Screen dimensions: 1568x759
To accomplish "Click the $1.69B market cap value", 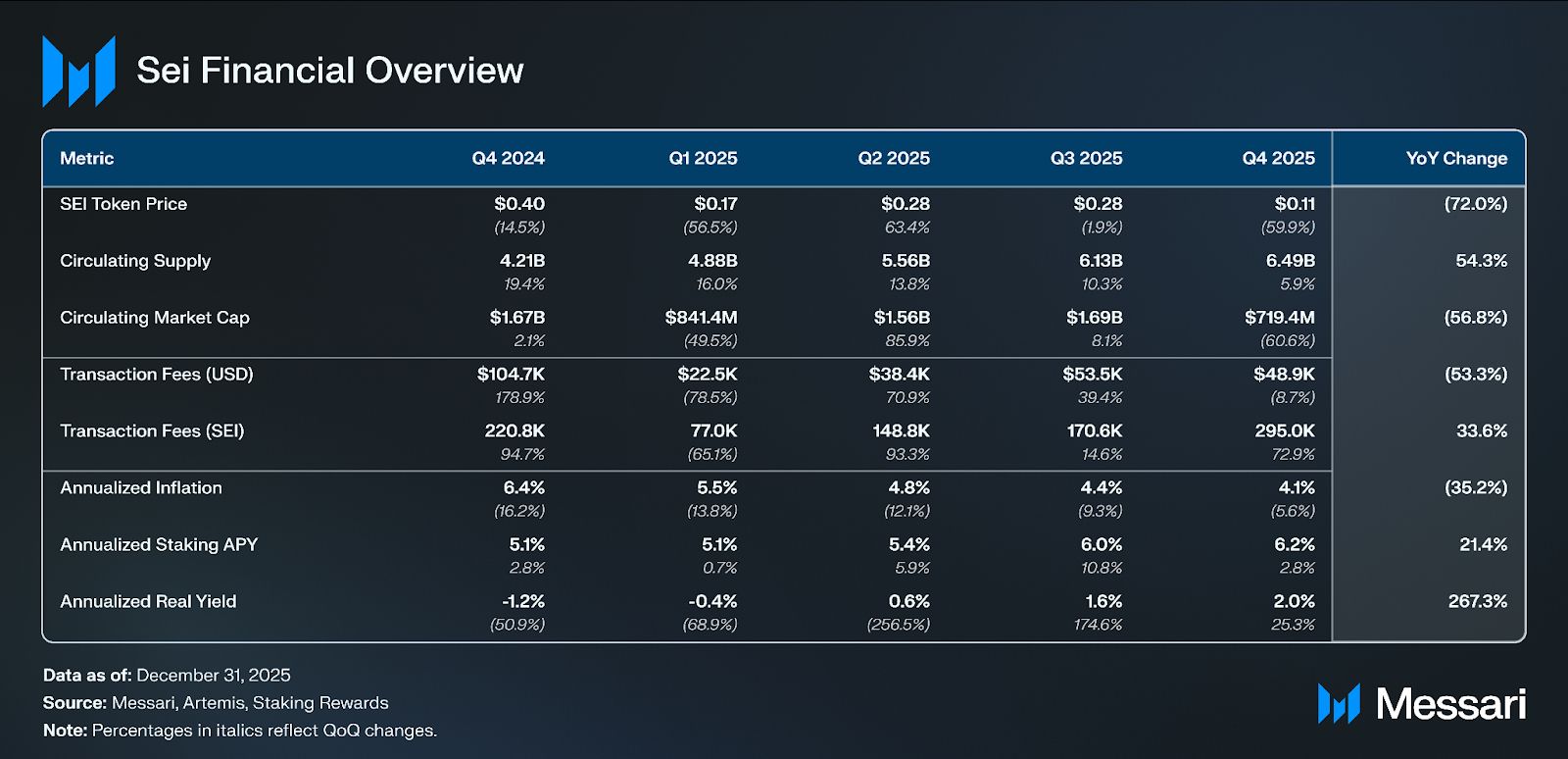I will pos(1095,318).
